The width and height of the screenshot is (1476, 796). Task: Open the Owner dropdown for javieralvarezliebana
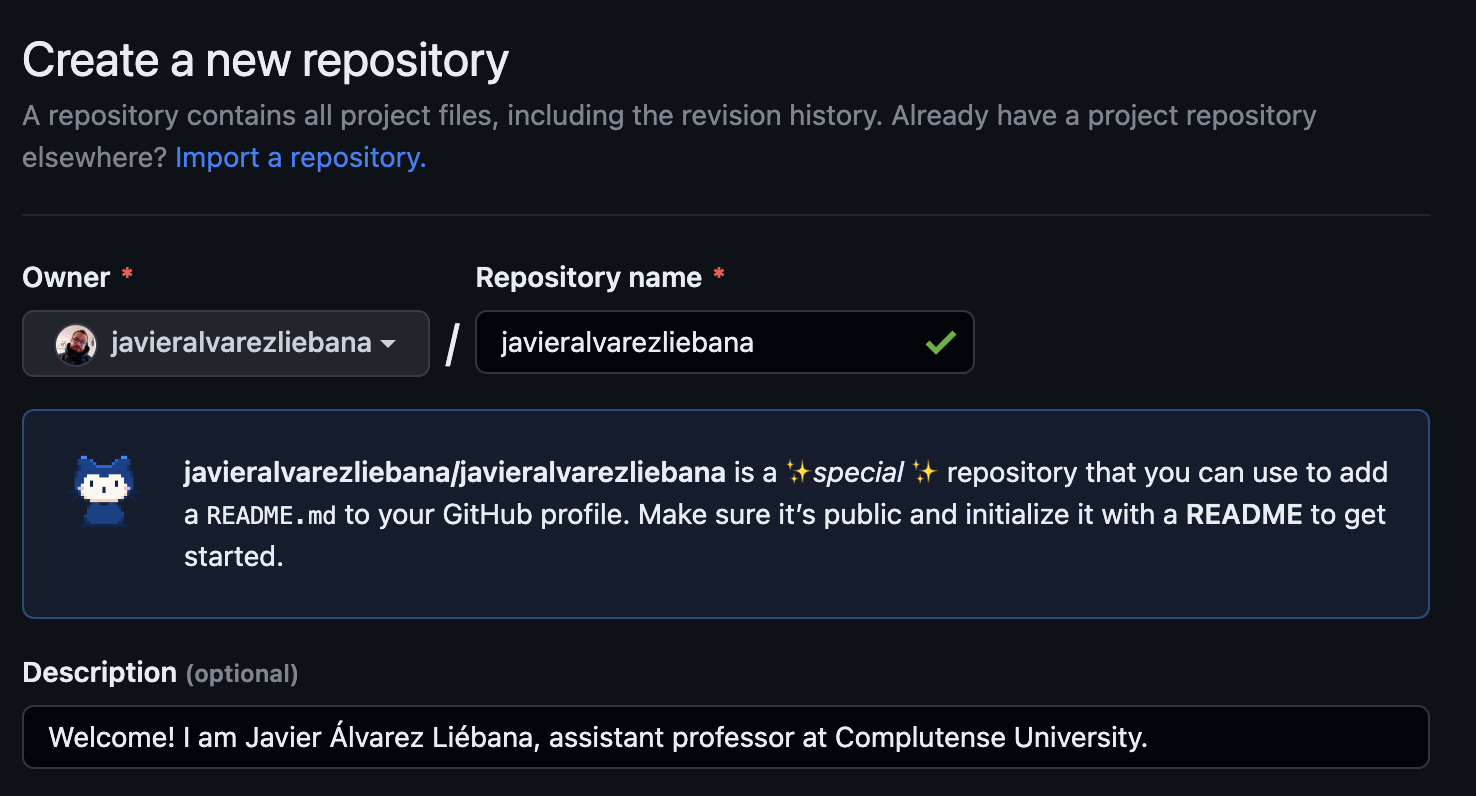pos(225,344)
